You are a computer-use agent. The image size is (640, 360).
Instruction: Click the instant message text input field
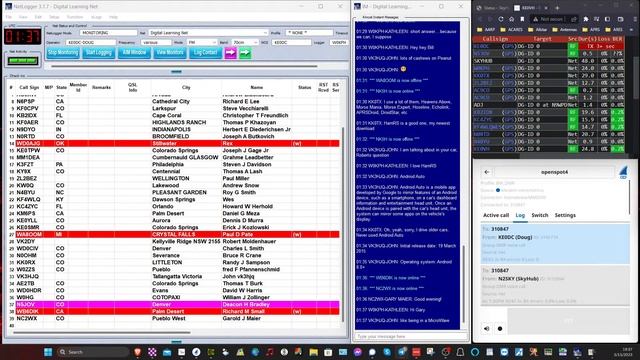(x=410, y=336)
